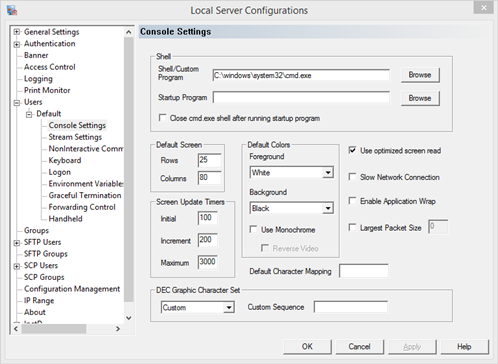This screenshot has height=364, width=498.
Task: Click the Startup Program text field
Action: pyautogui.click(x=301, y=98)
